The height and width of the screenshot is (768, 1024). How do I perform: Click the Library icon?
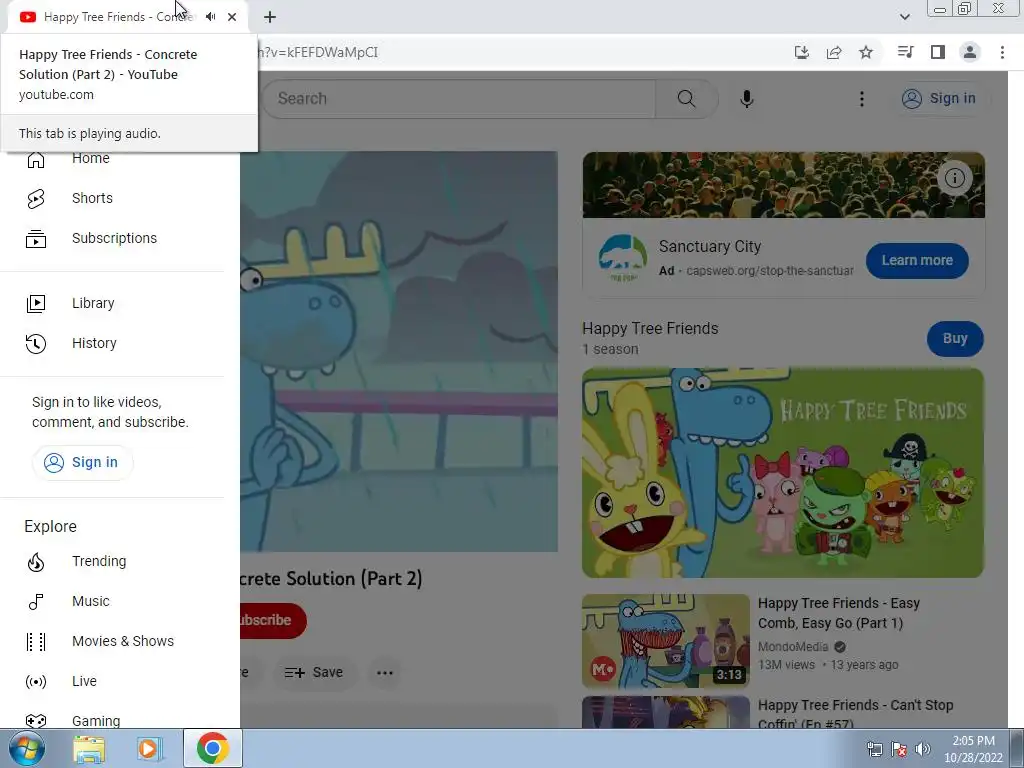pyautogui.click(x=36, y=304)
